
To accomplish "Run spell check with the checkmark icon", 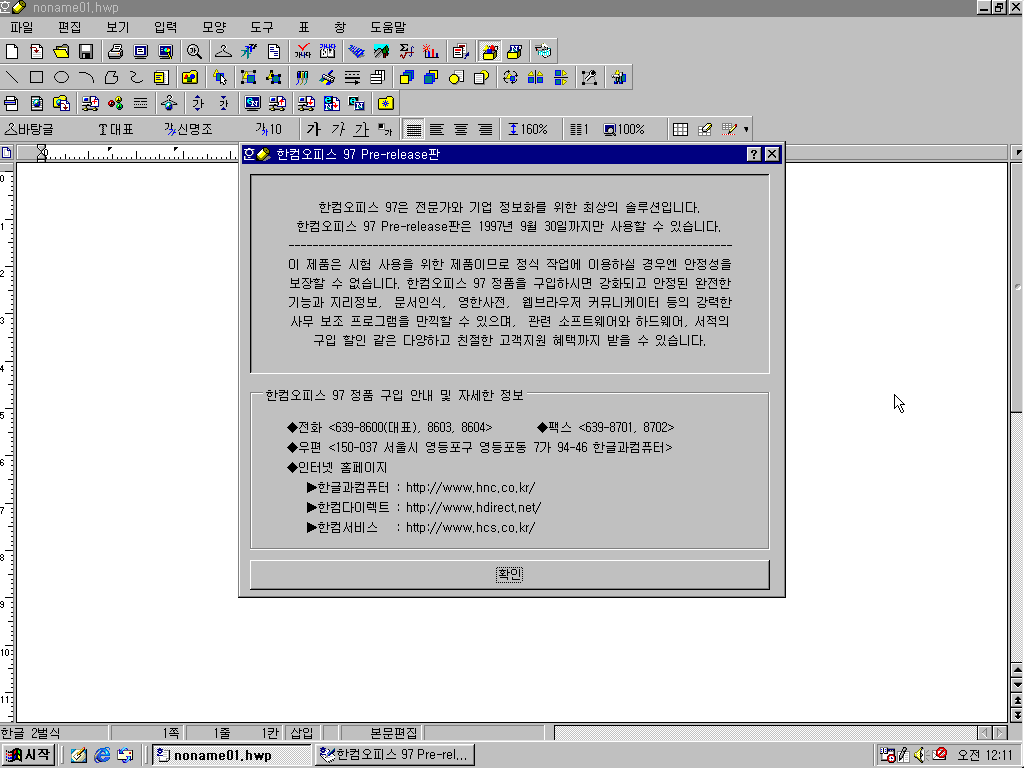I will tap(302, 52).
